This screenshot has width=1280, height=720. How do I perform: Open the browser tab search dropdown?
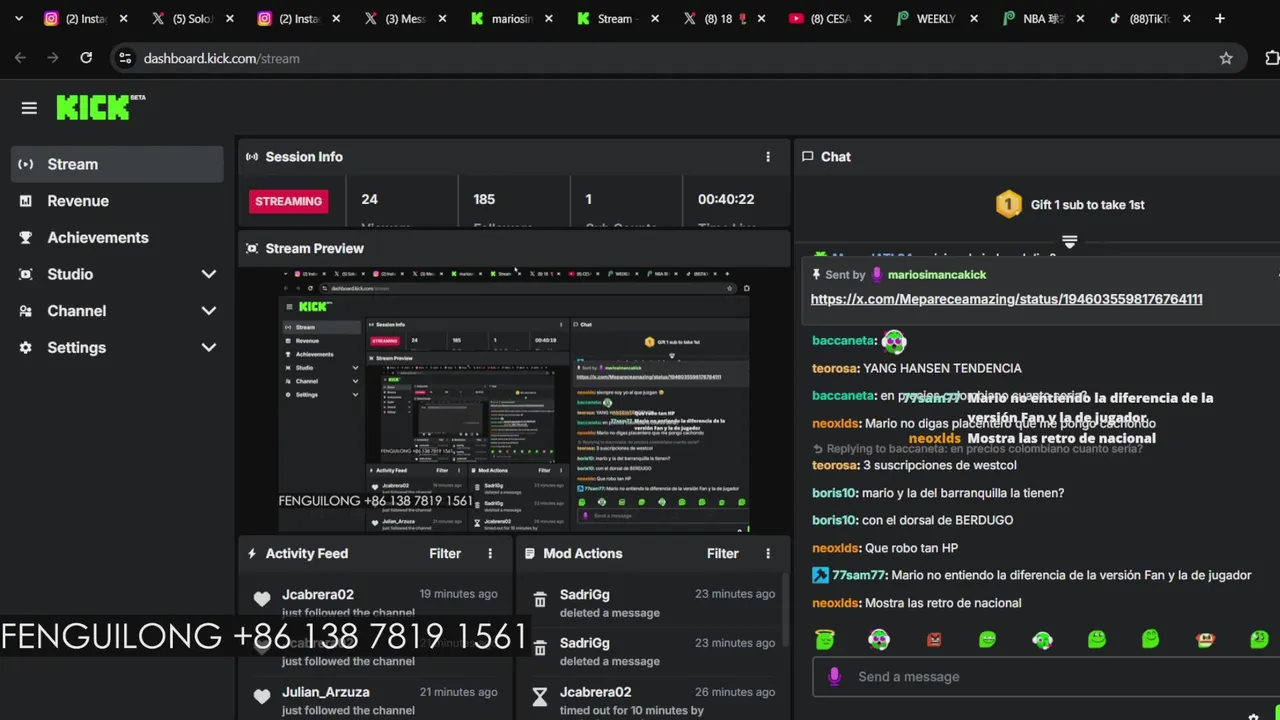(17, 18)
